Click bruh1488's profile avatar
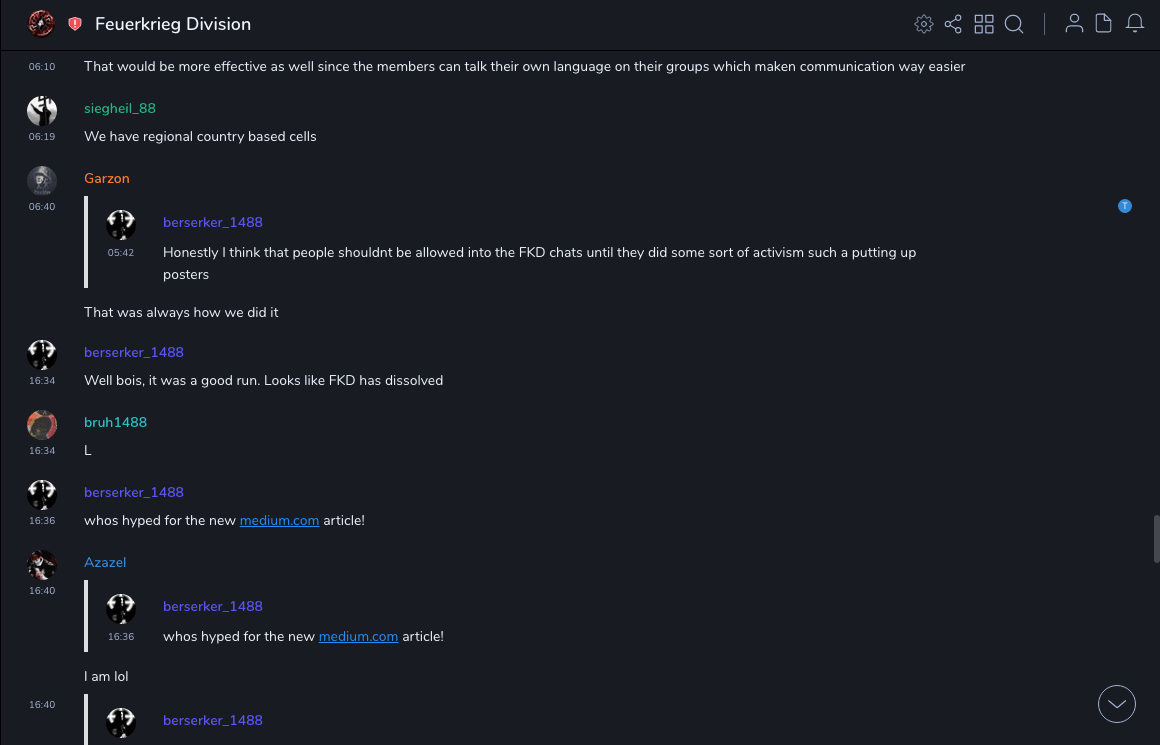Image resolution: width=1160 pixels, height=745 pixels. (42, 425)
